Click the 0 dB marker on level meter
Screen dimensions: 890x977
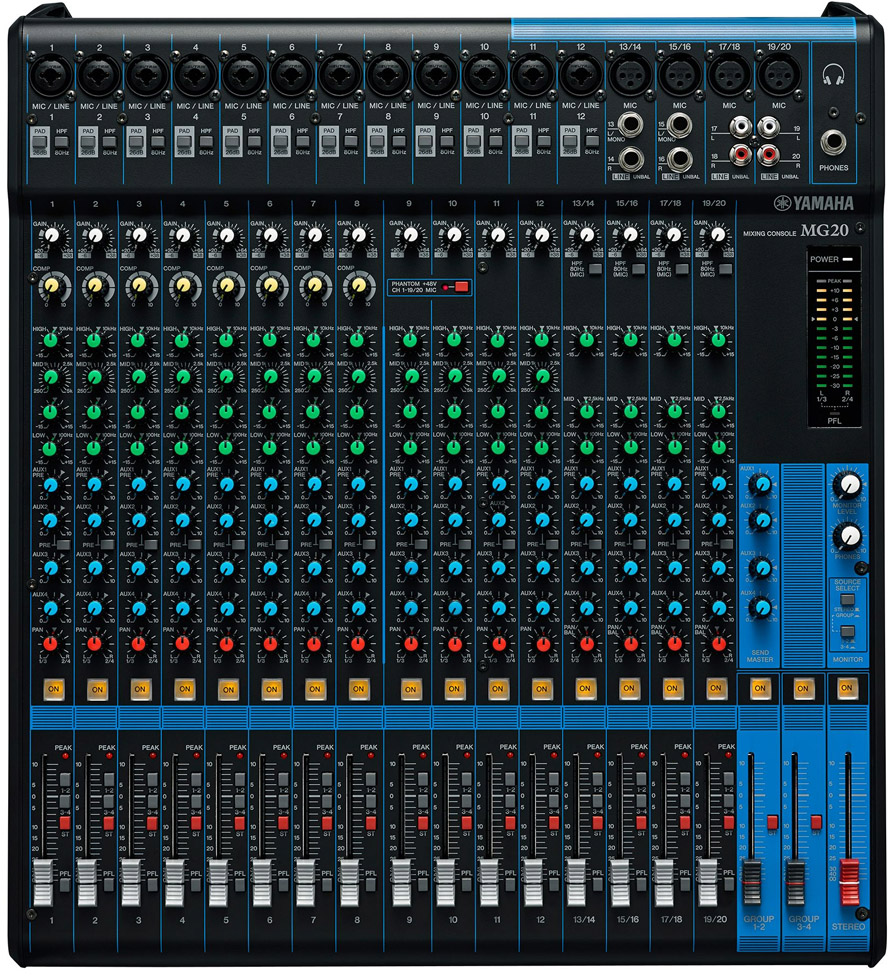click(x=835, y=319)
